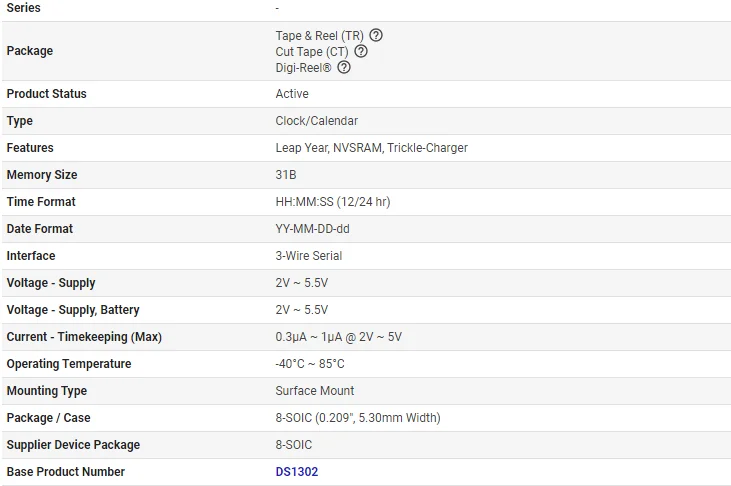This screenshot has height=486, width=731.
Task: Click the Active product status value
Action: coord(292,94)
